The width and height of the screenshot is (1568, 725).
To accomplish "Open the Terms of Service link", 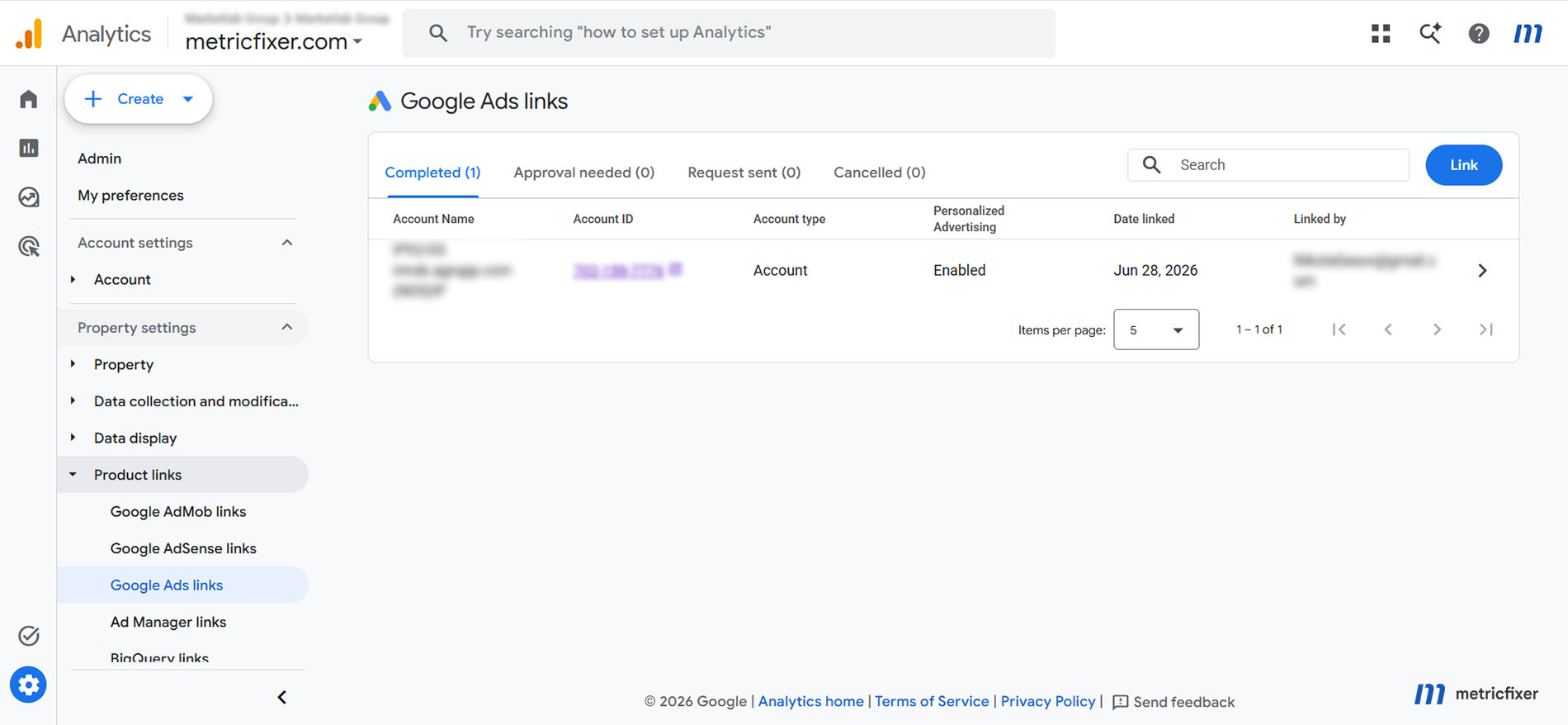I will 932,701.
